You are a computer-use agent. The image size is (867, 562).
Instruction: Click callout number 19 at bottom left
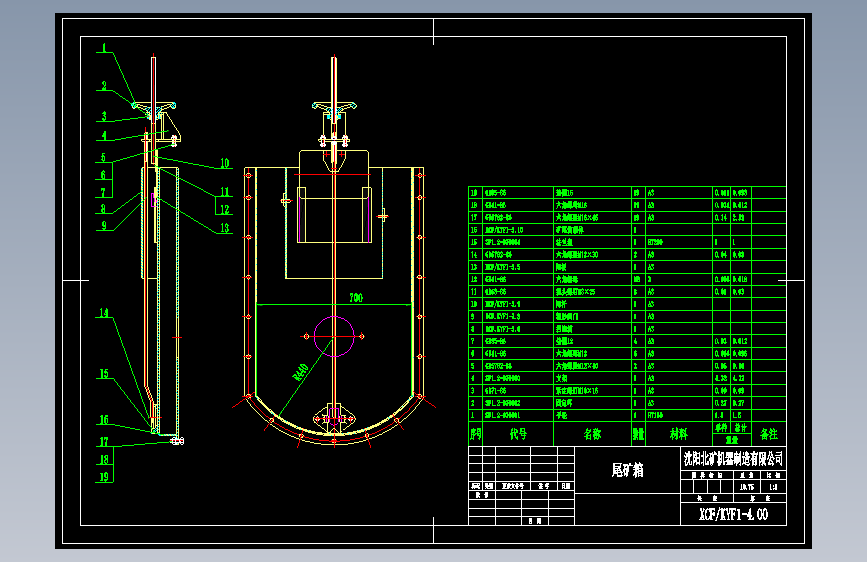pyautogui.click(x=104, y=477)
